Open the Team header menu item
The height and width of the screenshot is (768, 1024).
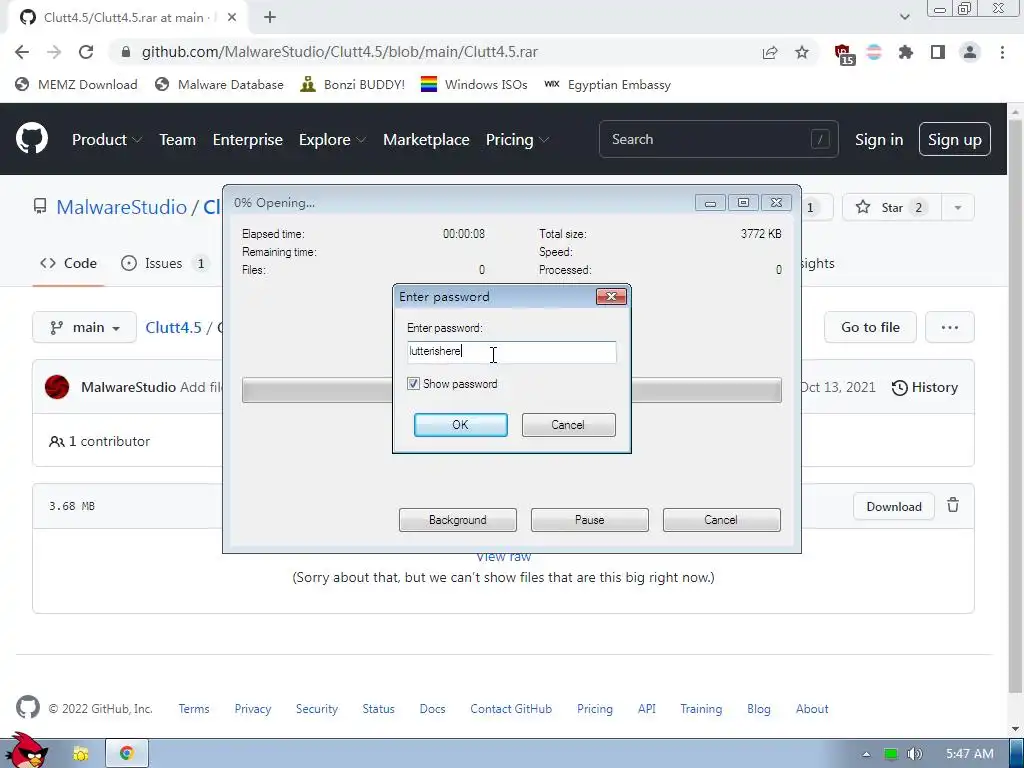coord(178,139)
